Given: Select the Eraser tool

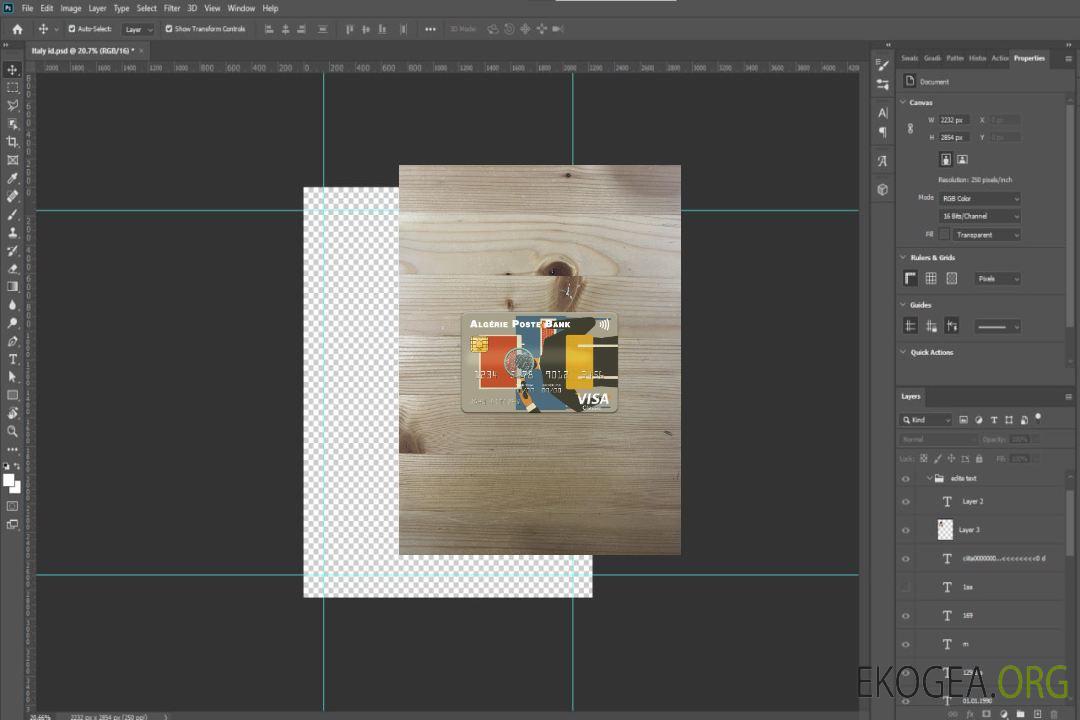Looking at the screenshot, I should (12, 268).
